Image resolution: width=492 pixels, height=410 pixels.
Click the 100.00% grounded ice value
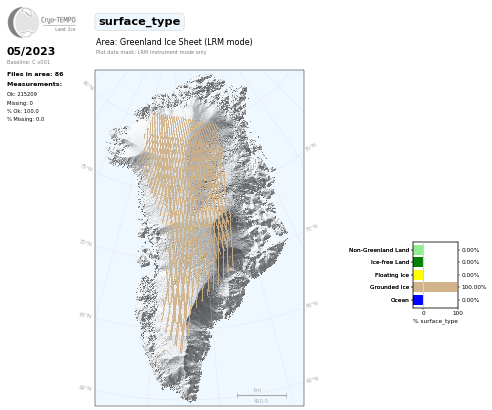(x=474, y=287)
